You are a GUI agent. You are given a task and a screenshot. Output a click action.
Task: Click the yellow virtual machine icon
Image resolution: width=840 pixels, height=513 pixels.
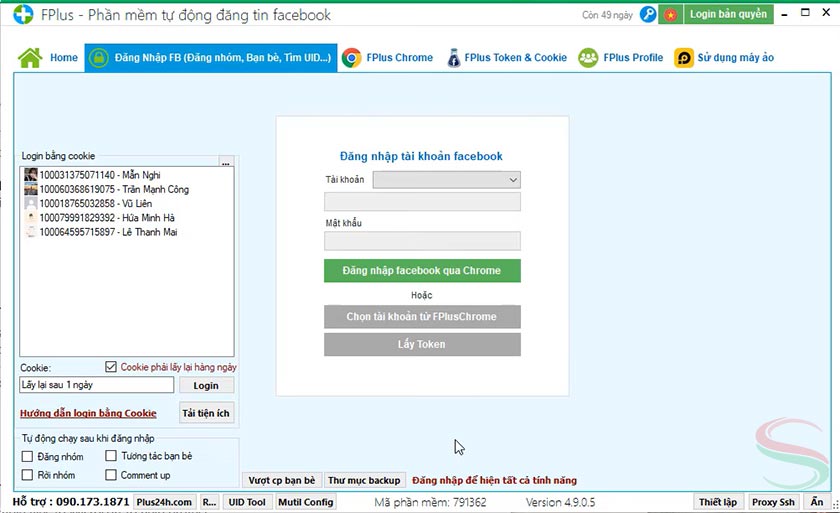pyautogui.click(x=684, y=57)
